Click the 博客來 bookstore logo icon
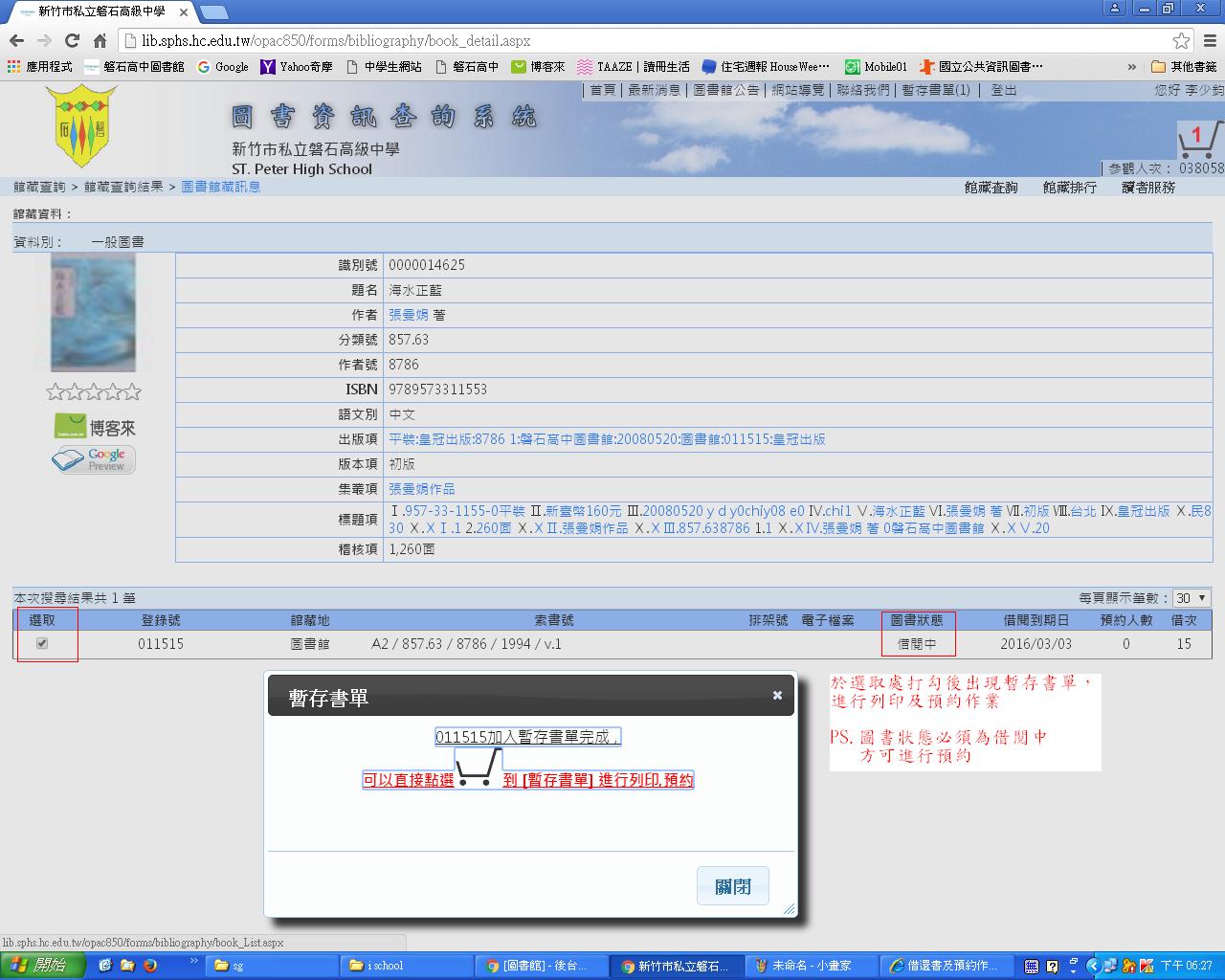Viewport: 1225px width, 980px height. [x=95, y=427]
